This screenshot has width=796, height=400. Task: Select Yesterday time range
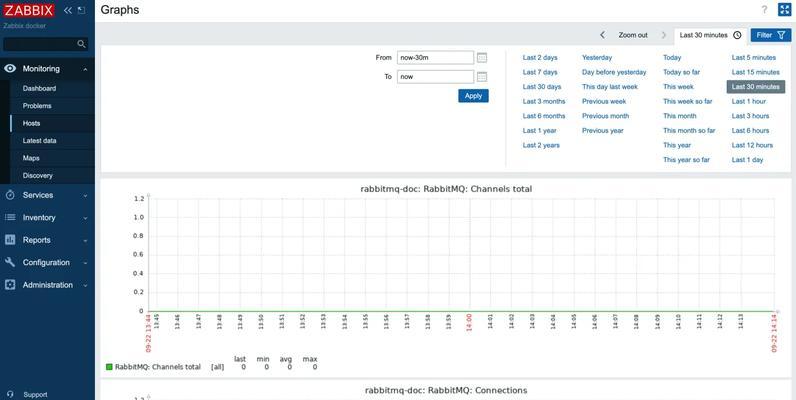[x=597, y=57]
